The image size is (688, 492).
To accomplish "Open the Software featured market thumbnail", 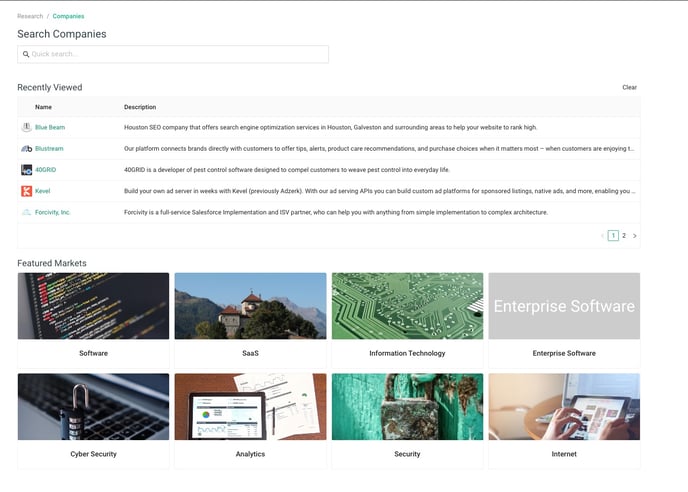I will click(93, 306).
